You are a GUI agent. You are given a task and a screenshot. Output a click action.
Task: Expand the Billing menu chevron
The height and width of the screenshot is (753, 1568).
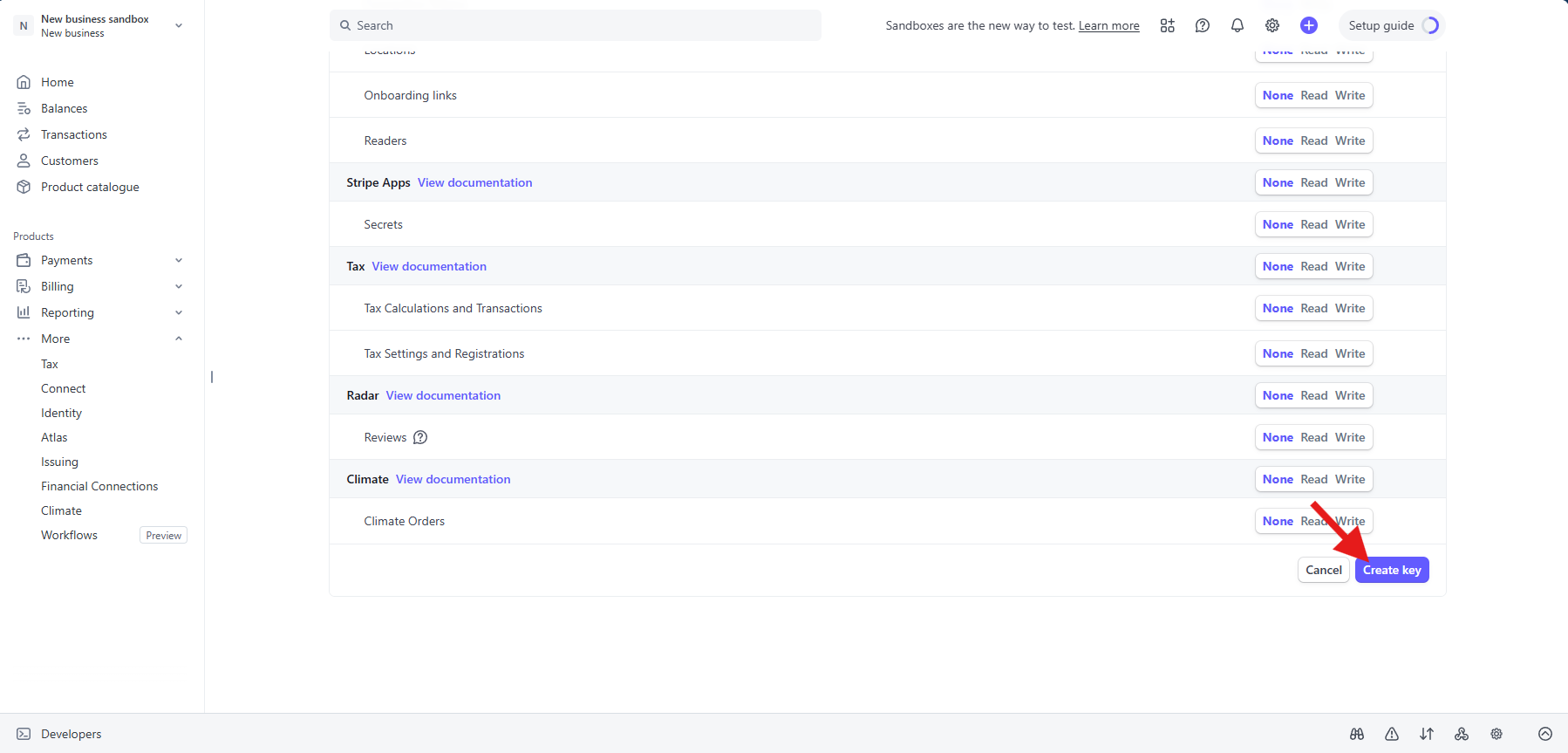tap(179, 286)
